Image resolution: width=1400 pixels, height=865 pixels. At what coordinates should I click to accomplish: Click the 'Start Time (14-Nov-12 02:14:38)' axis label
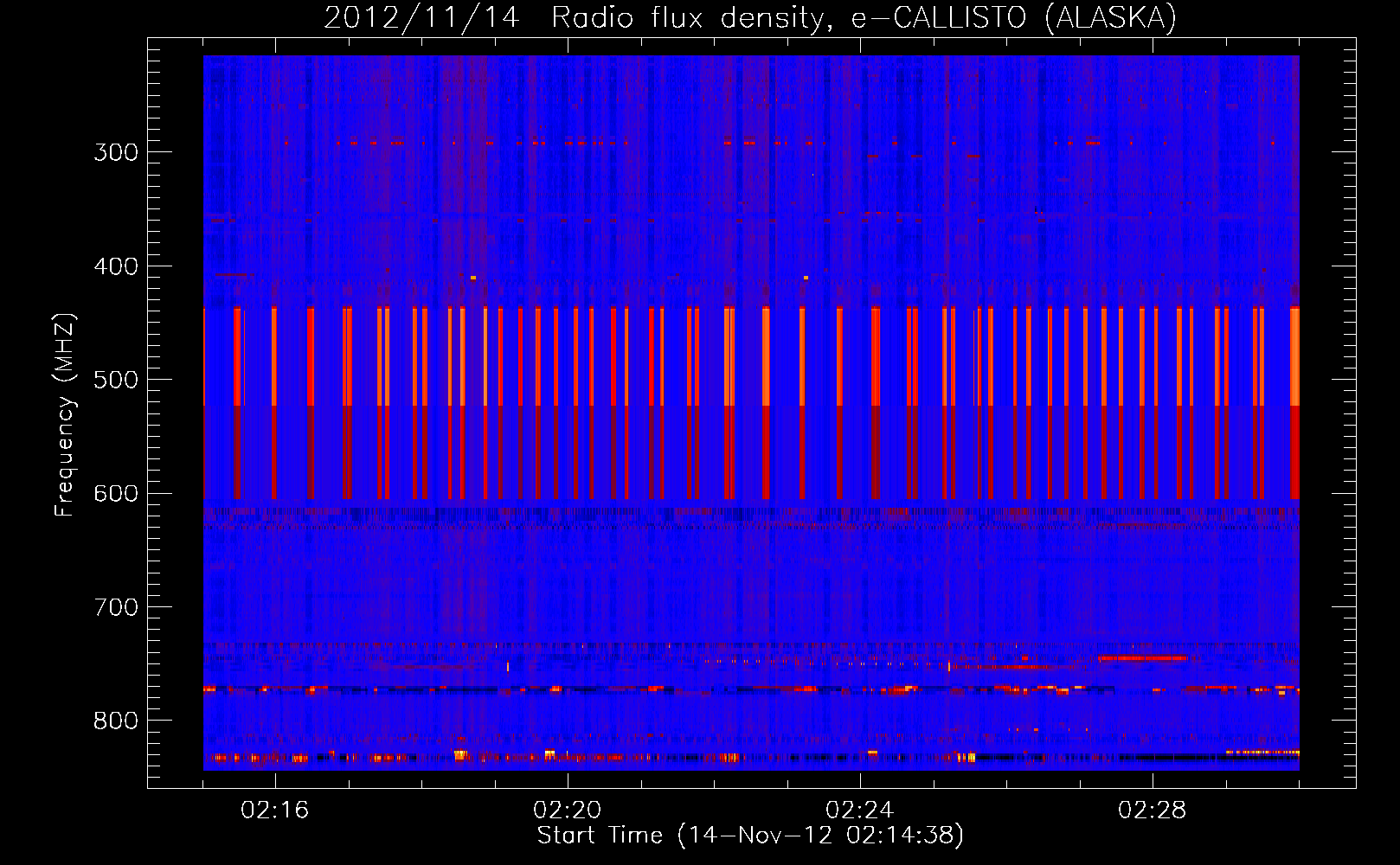pyautogui.click(x=750, y=836)
